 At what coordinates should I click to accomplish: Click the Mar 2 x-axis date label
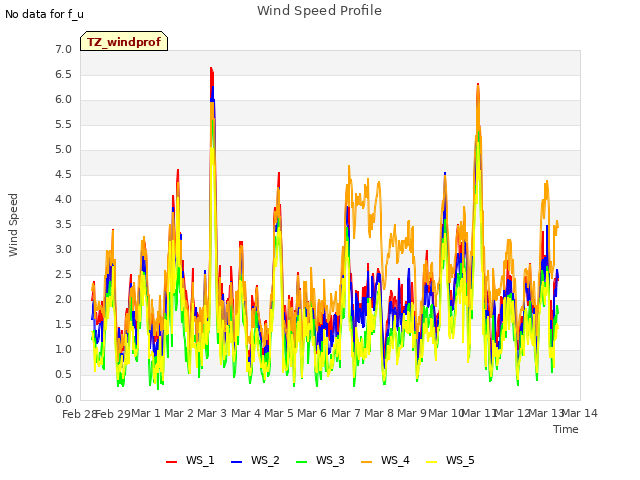(179, 413)
